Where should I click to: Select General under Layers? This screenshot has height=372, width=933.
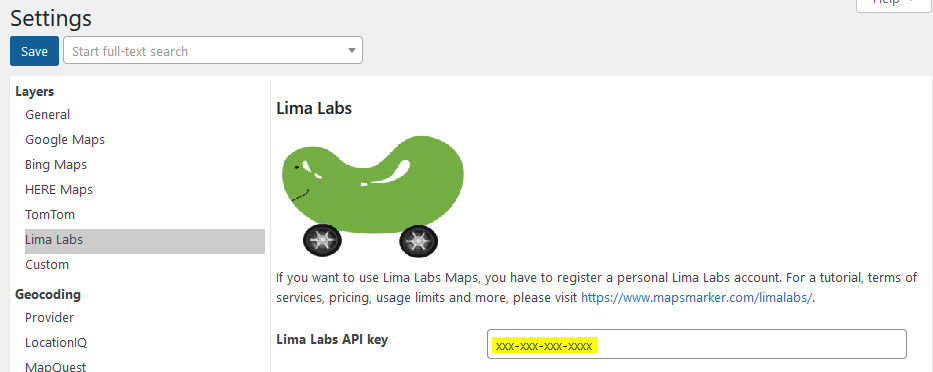click(48, 114)
